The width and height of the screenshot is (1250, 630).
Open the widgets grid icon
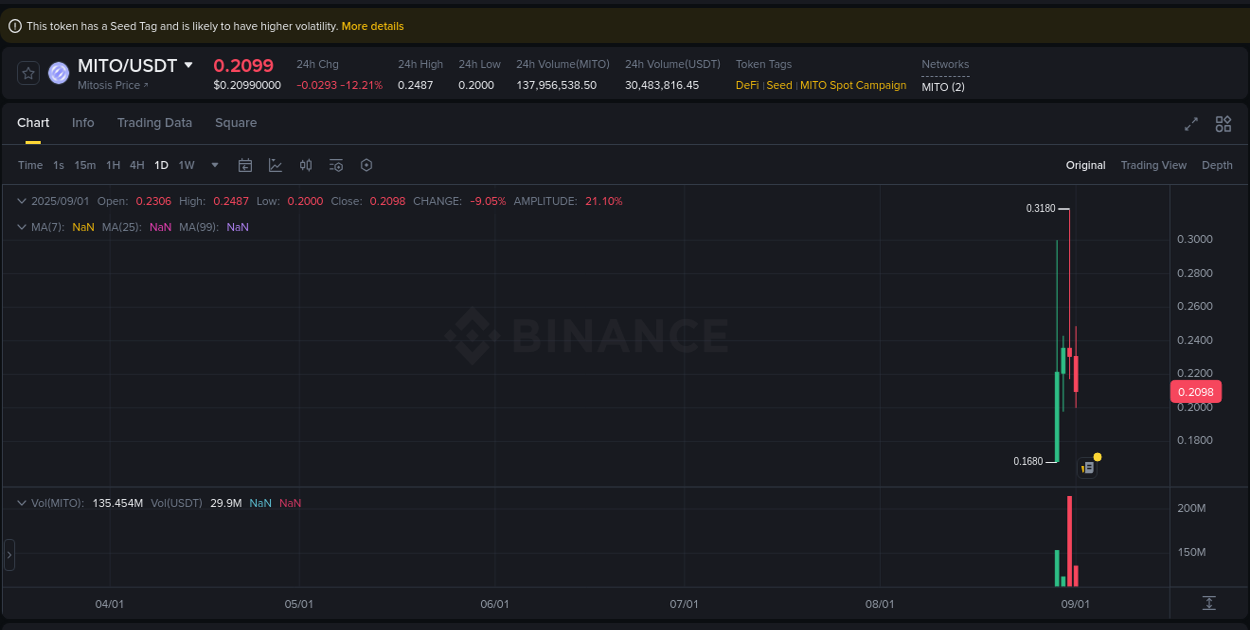coord(1223,124)
